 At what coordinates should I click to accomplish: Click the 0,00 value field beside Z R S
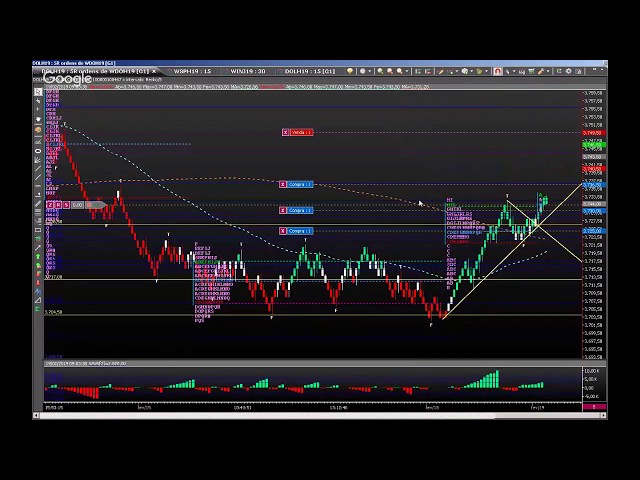pos(77,205)
